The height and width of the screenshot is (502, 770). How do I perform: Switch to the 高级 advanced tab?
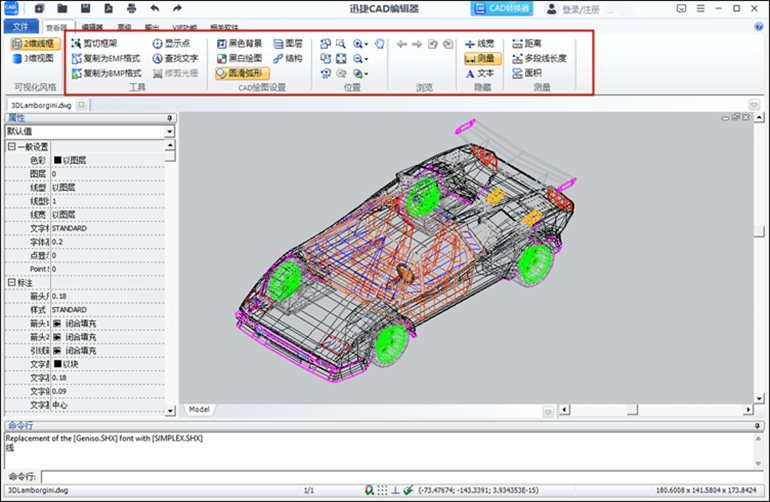pos(124,28)
